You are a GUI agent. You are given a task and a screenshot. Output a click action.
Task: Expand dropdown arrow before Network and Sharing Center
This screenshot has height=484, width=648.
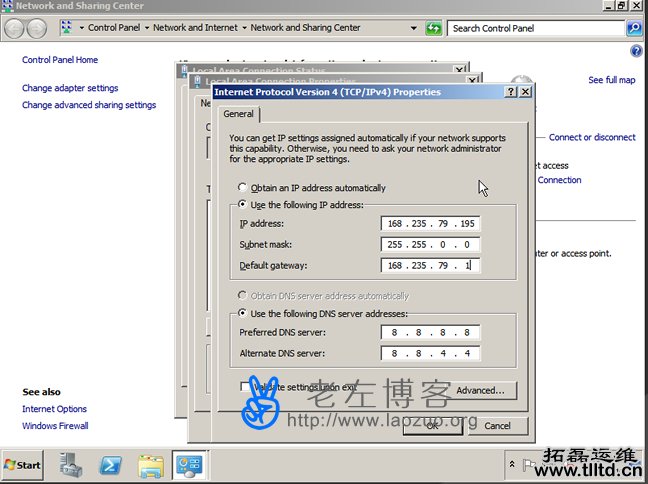244,28
